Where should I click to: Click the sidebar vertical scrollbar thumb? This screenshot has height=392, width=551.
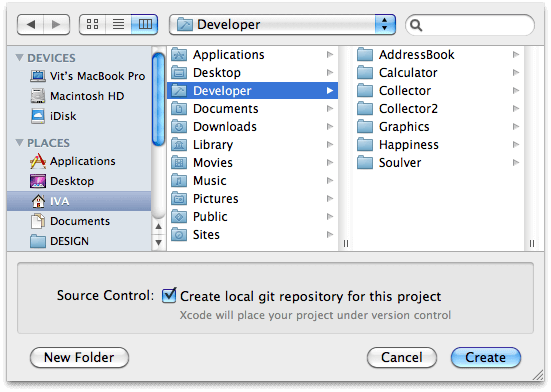pos(158,99)
